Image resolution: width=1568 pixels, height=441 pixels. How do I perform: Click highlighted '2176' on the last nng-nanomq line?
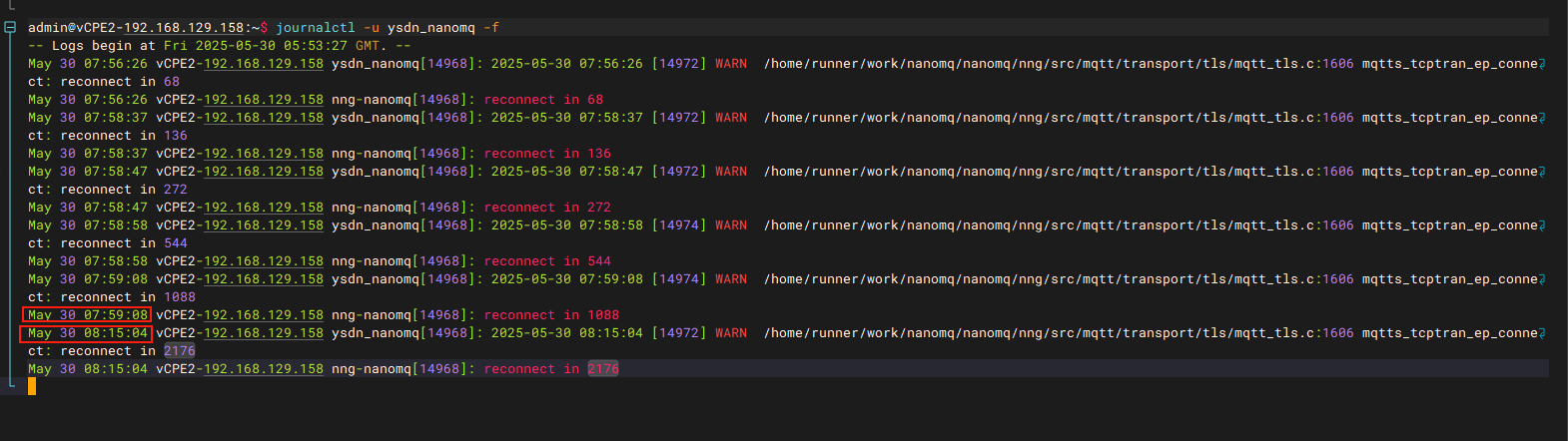tap(603, 369)
